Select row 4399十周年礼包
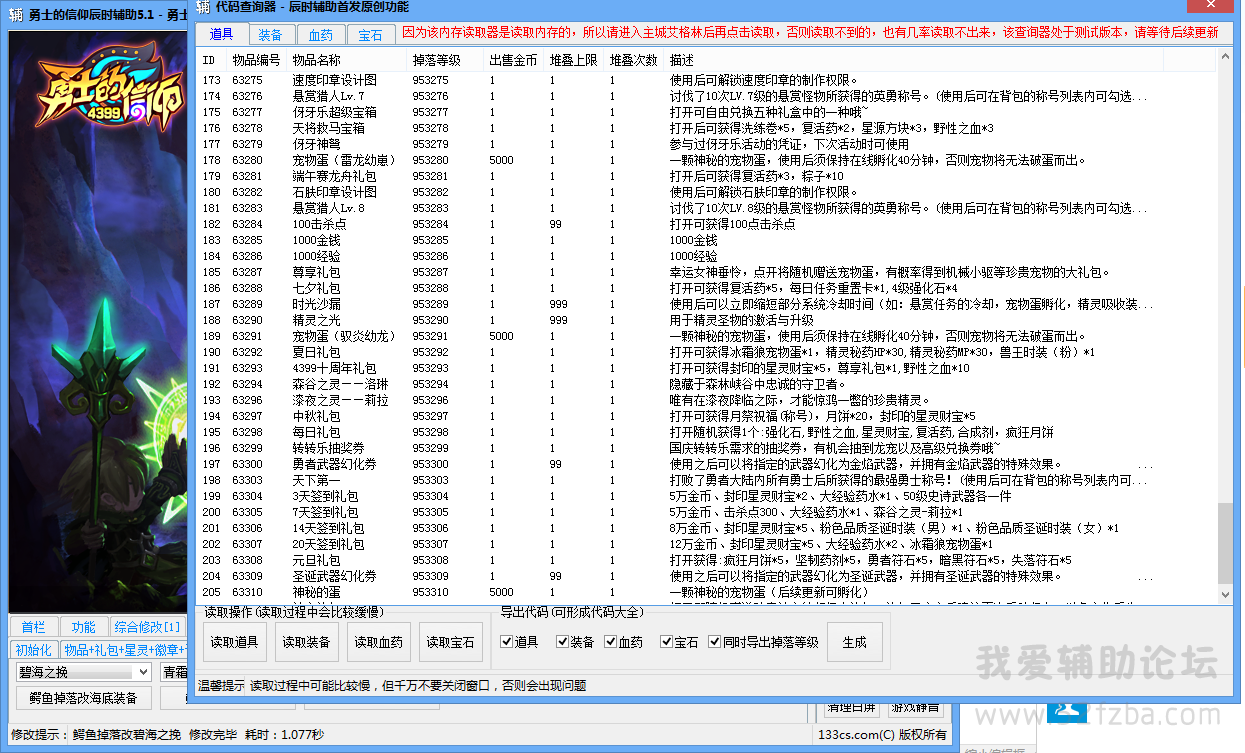This screenshot has width=1245, height=753. (706, 368)
